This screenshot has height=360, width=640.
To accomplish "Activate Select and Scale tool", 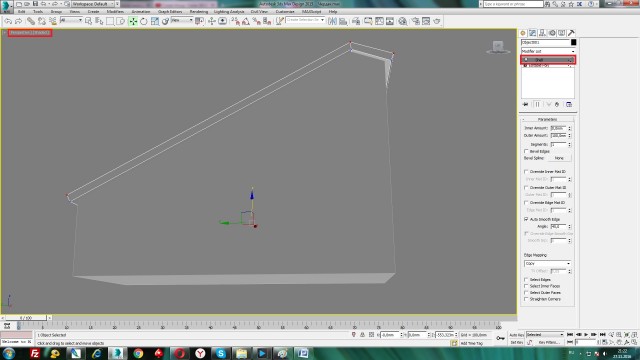I will 155,21.
